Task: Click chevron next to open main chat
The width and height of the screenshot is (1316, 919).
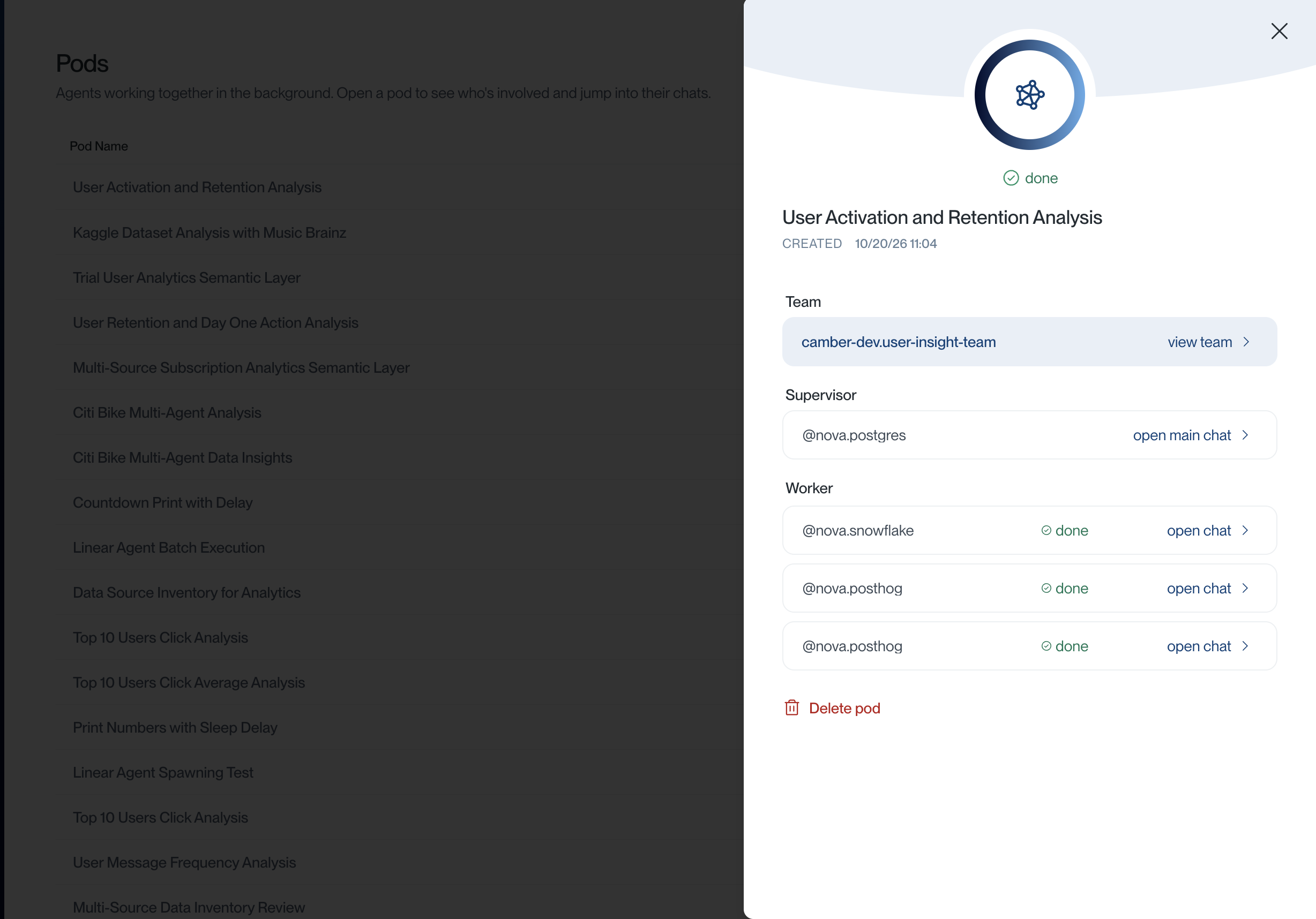Action: pyautogui.click(x=1245, y=435)
